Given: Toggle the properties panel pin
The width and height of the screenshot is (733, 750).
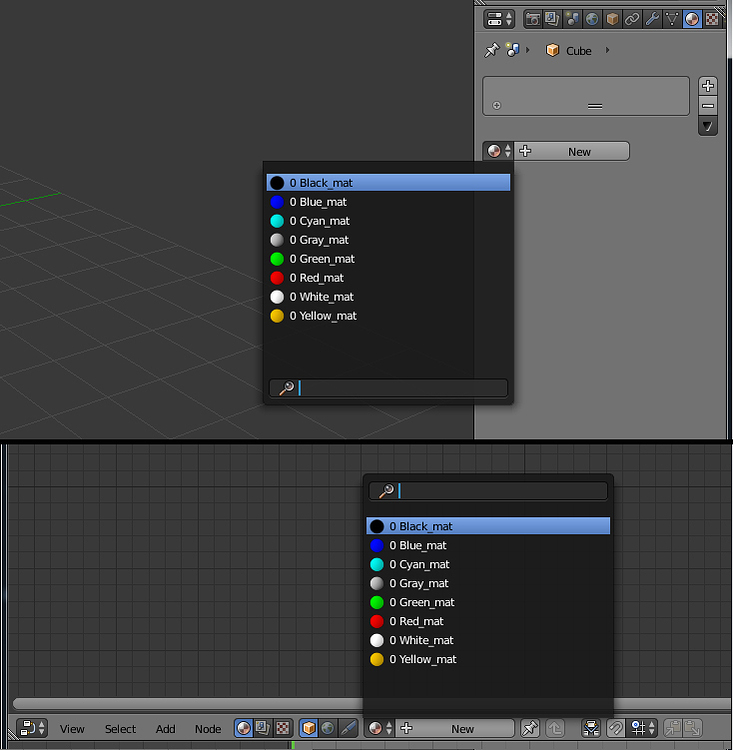Looking at the screenshot, I should coord(492,50).
